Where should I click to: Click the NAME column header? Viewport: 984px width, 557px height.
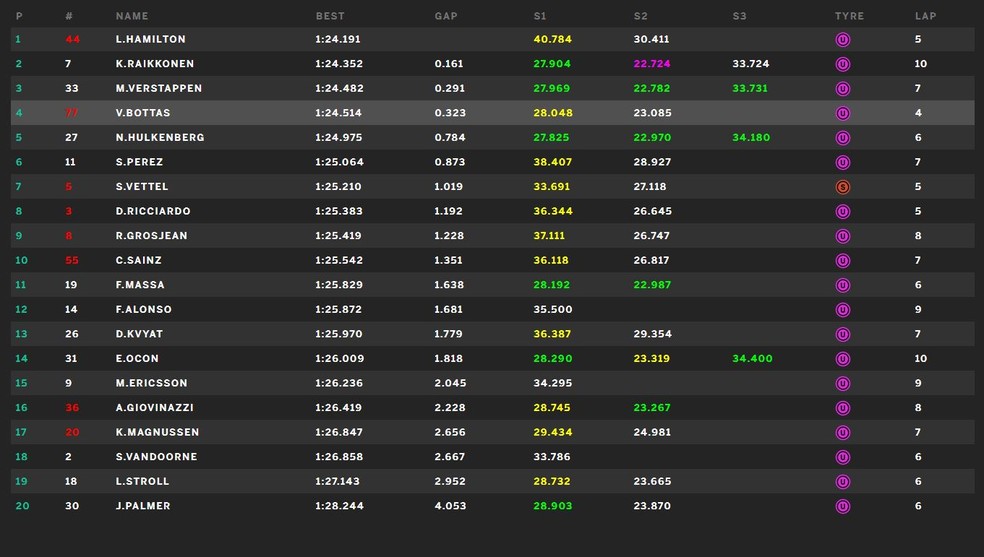coord(132,16)
